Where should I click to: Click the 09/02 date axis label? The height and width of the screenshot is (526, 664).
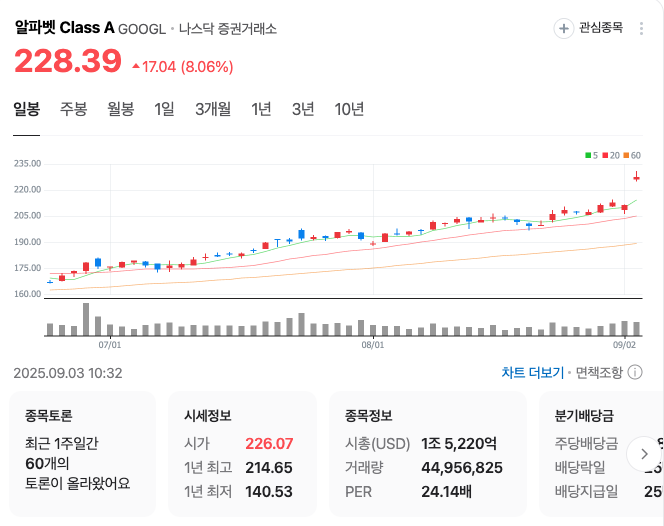(x=624, y=345)
